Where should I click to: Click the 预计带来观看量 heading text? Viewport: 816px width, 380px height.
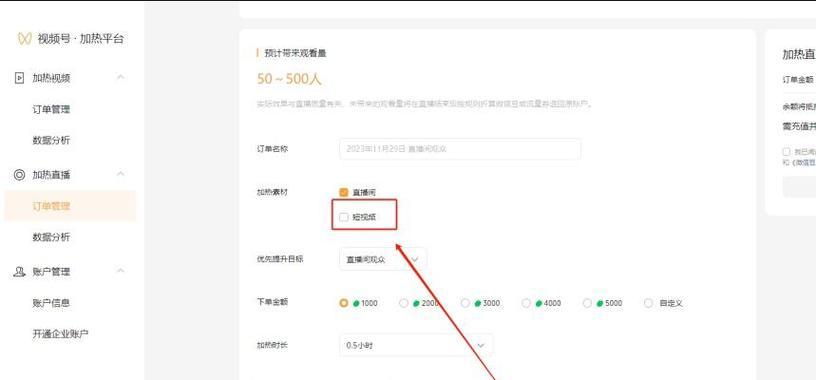(295, 53)
